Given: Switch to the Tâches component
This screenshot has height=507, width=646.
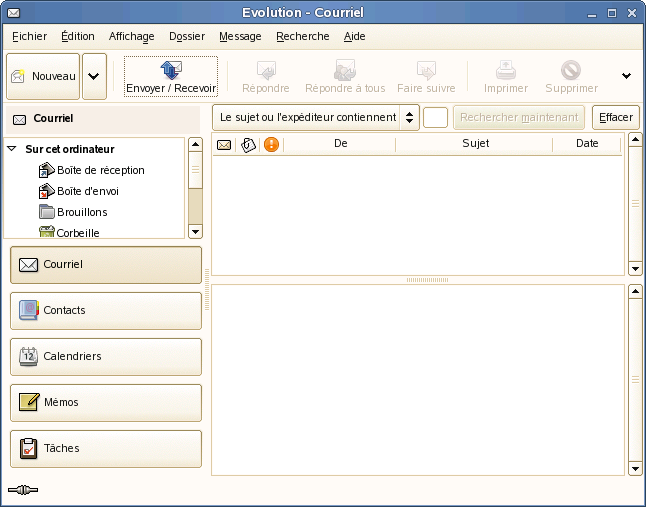Looking at the screenshot, I should [106, 449].
